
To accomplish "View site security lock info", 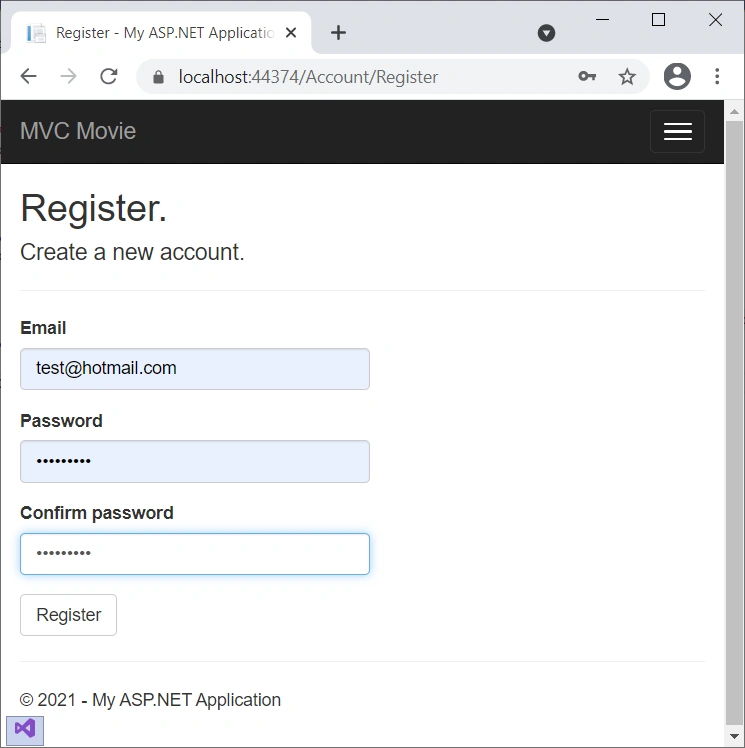I will (x=158, y=77).
